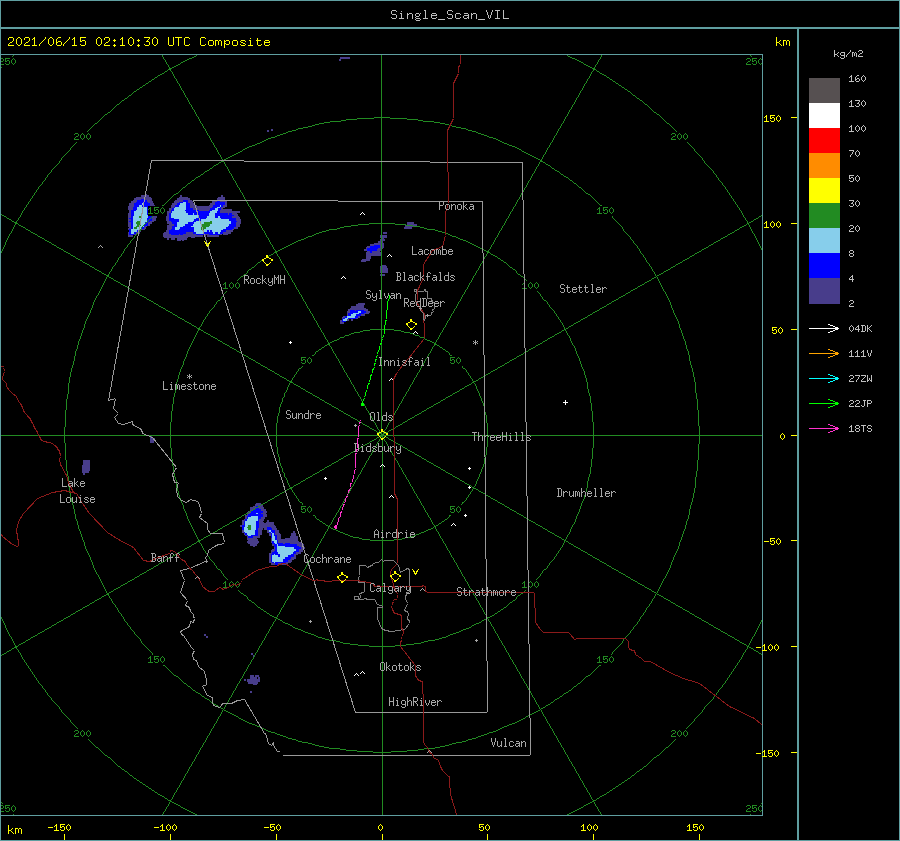Click the RedDeer label
The width and height of the screenshot is (900, 841).
[424, 303]
